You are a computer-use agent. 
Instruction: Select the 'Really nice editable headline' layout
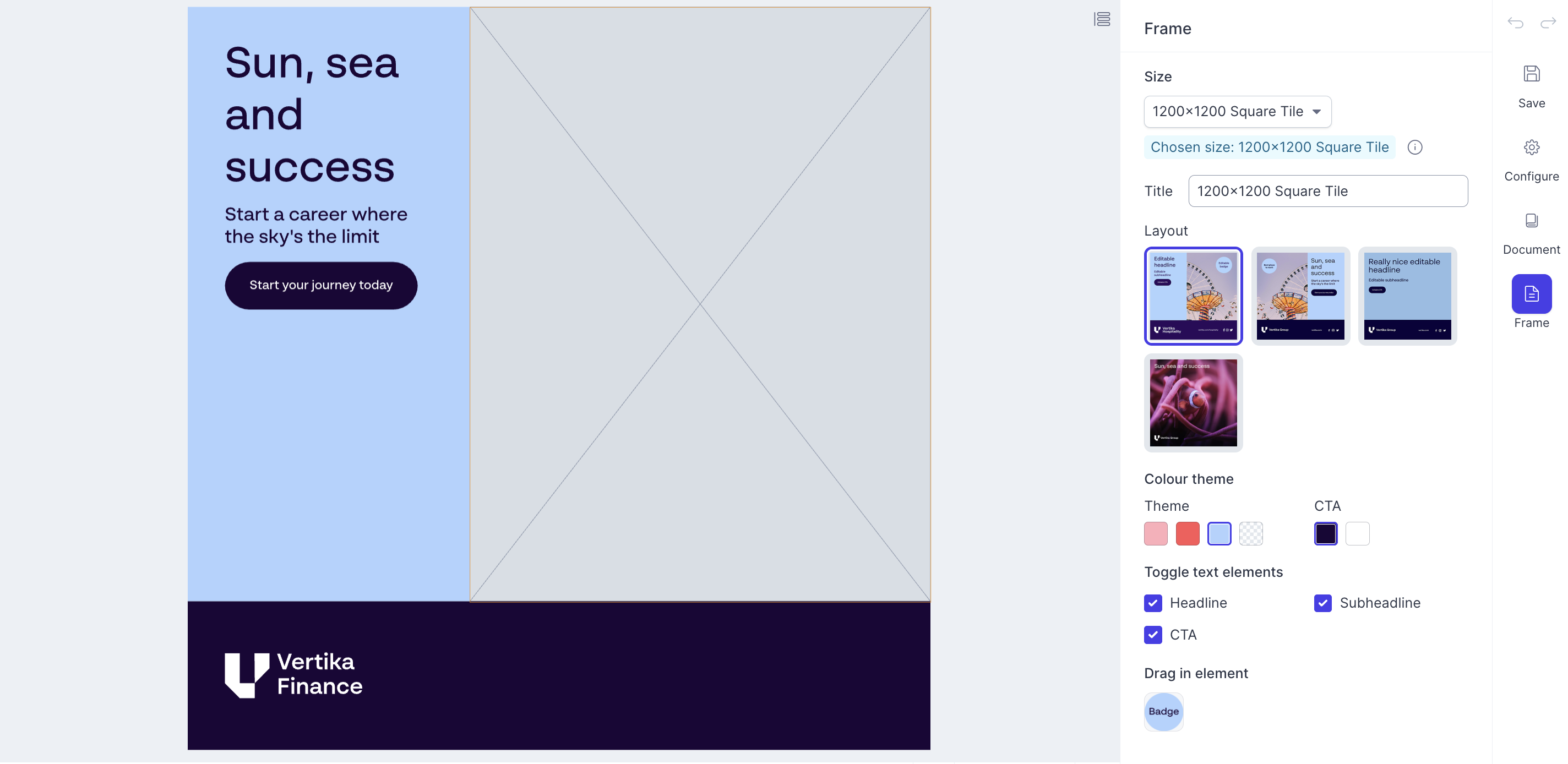click(x=1407, y=296)
